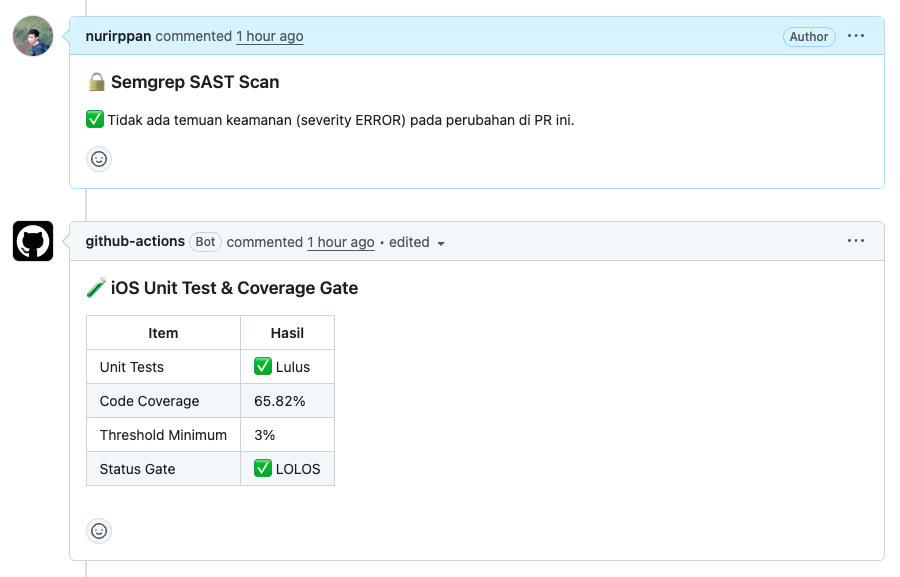Image resolution: width=900 pixels, height=577 pixels.
Task: Open nurirppan's profile avatar
Action: click(33, 36)
